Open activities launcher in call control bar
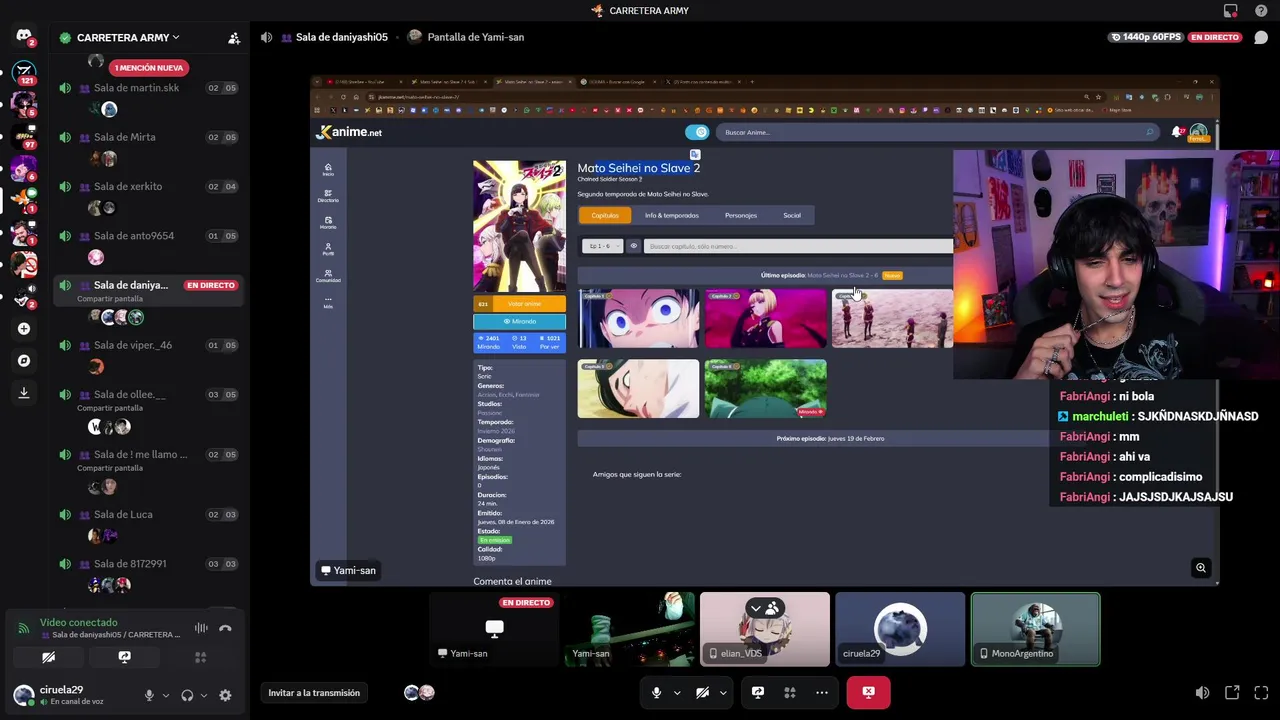 (x=790, y=692)
